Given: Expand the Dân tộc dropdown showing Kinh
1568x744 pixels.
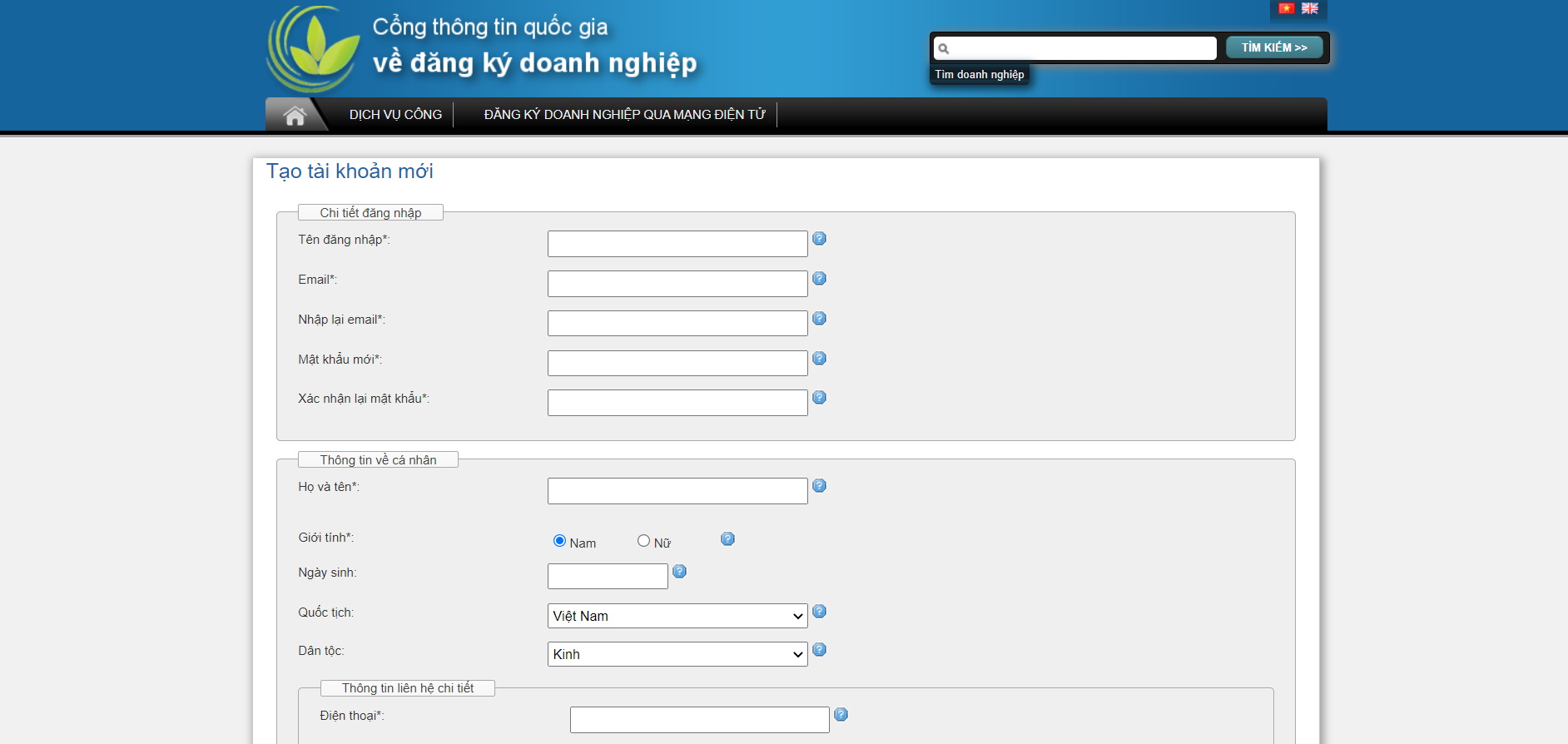Looking at the screenshot, I should coord(677,654).
